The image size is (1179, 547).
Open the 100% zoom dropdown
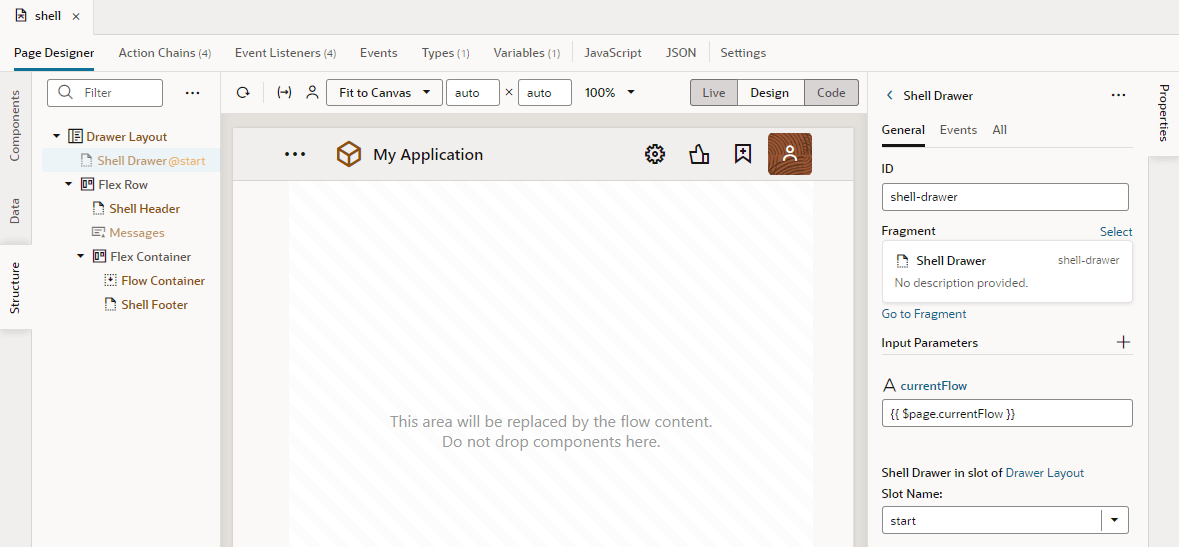(x=610, y=93)
